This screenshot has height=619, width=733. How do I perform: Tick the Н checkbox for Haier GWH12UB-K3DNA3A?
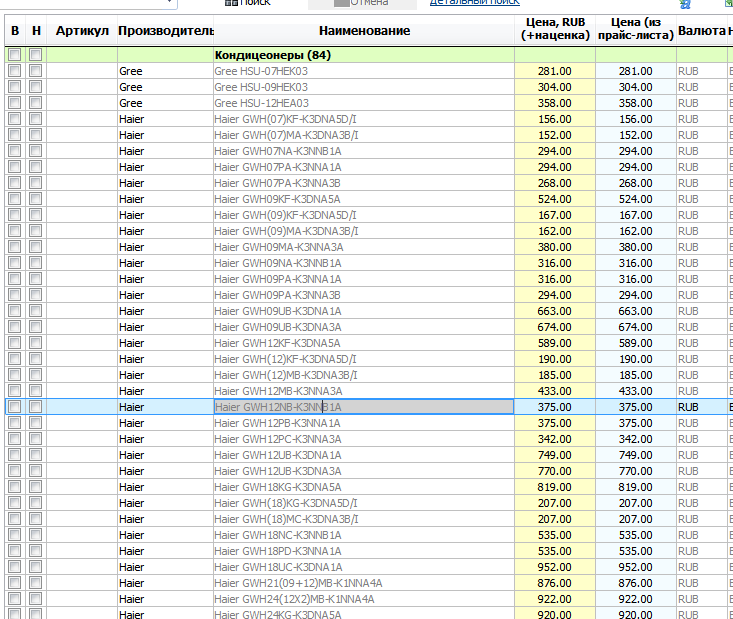(35, 470)
